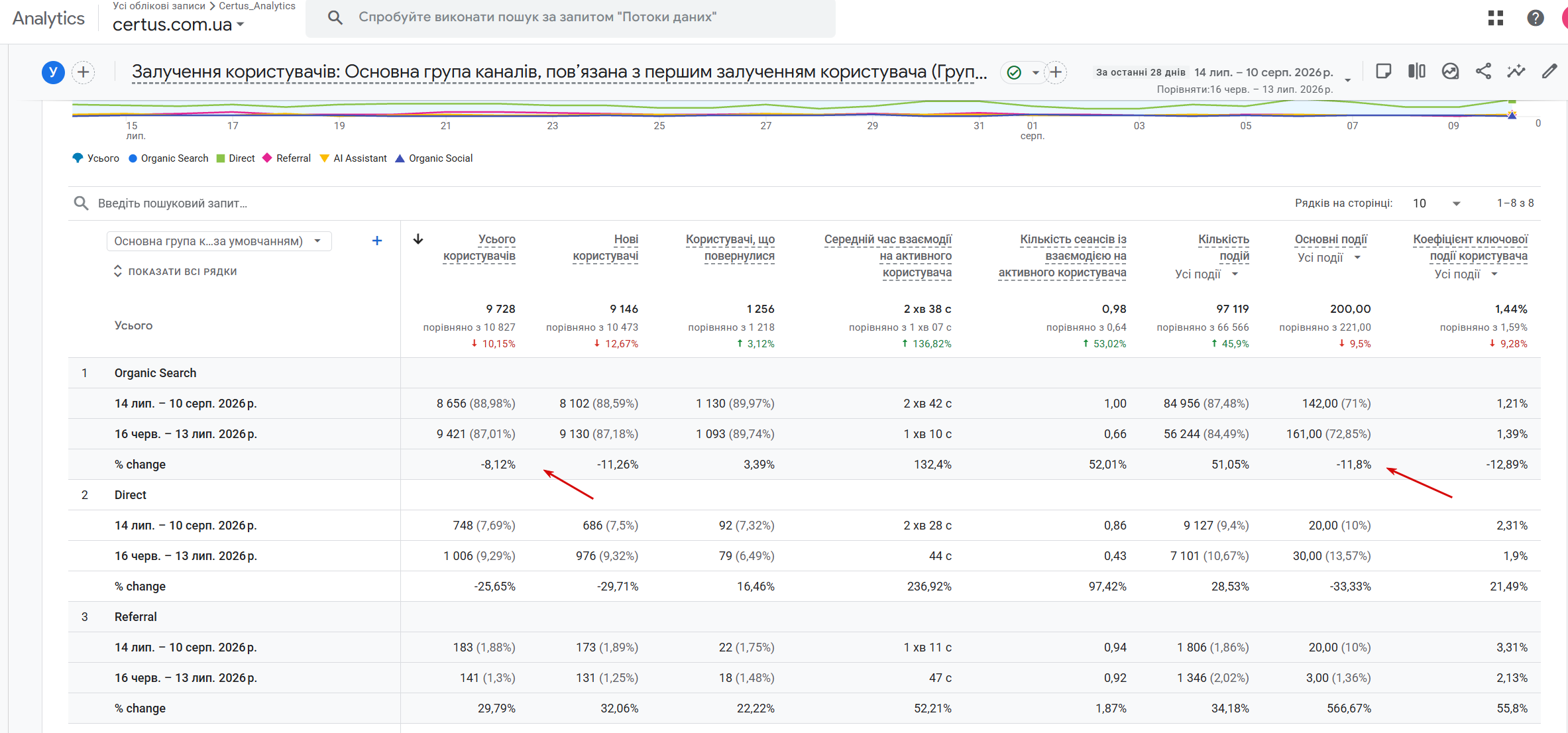
Task: Open the rows-per-page dropdown showing 10
Action: [x=1436, y=203]
